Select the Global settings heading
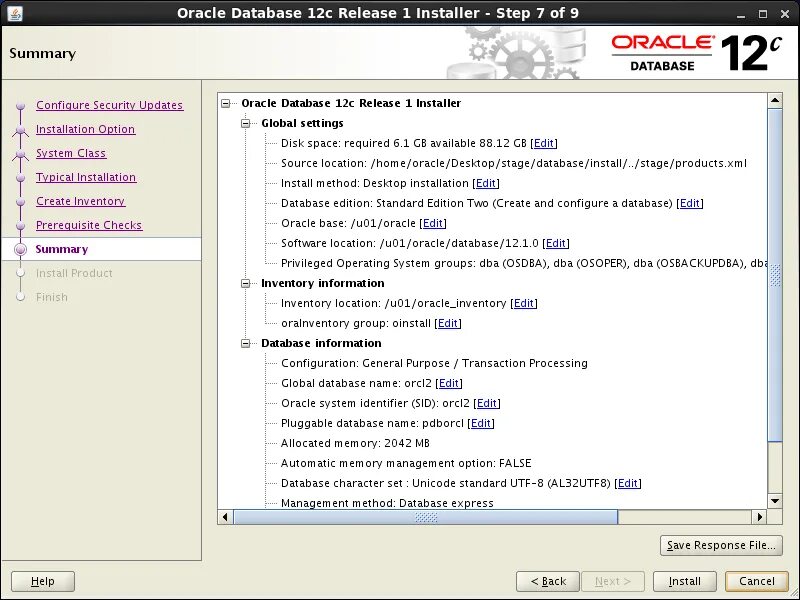The image size is (800, 600). coord(302,123)
